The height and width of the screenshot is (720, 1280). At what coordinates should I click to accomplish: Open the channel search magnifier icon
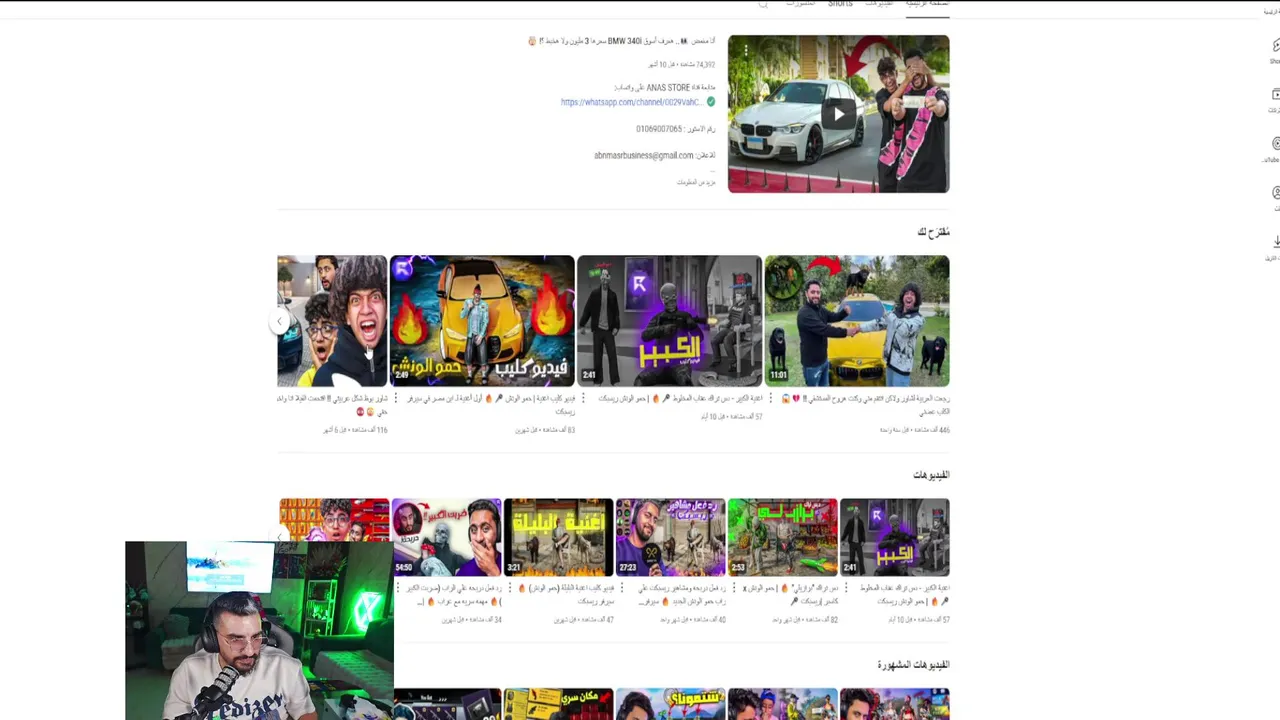tap(763, 4)
